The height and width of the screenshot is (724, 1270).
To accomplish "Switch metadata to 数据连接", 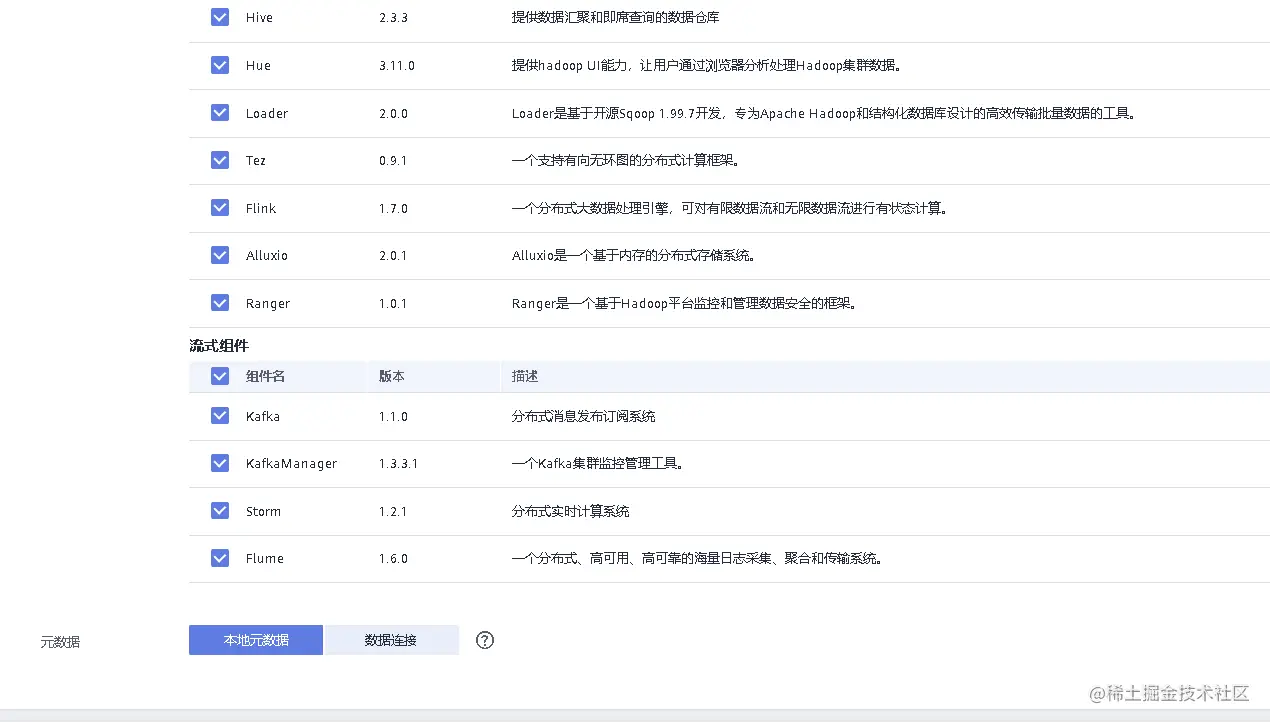I will (x=391, y=640).
